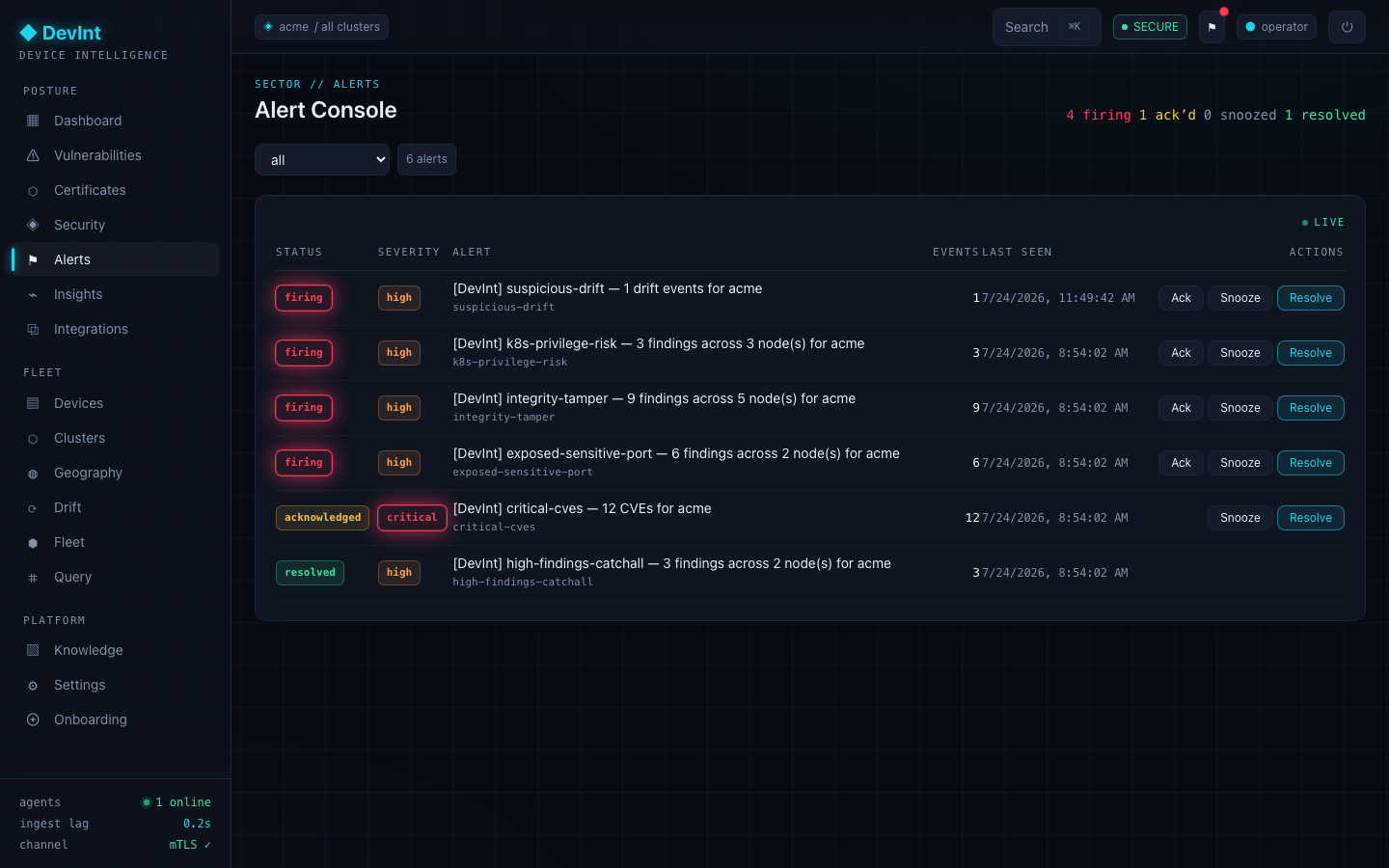Ack the suspicious-drift alert
Viewport: 1389px width, 868px height.
tap(1181, 298)
